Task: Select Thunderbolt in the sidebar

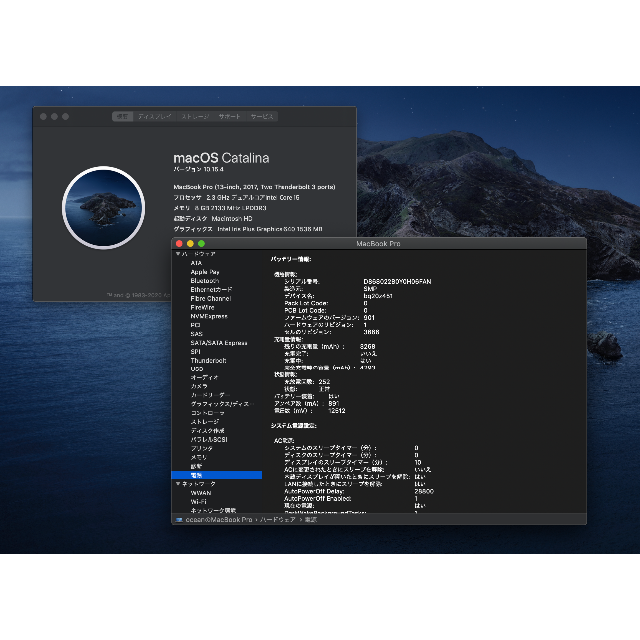Action: 208,360
